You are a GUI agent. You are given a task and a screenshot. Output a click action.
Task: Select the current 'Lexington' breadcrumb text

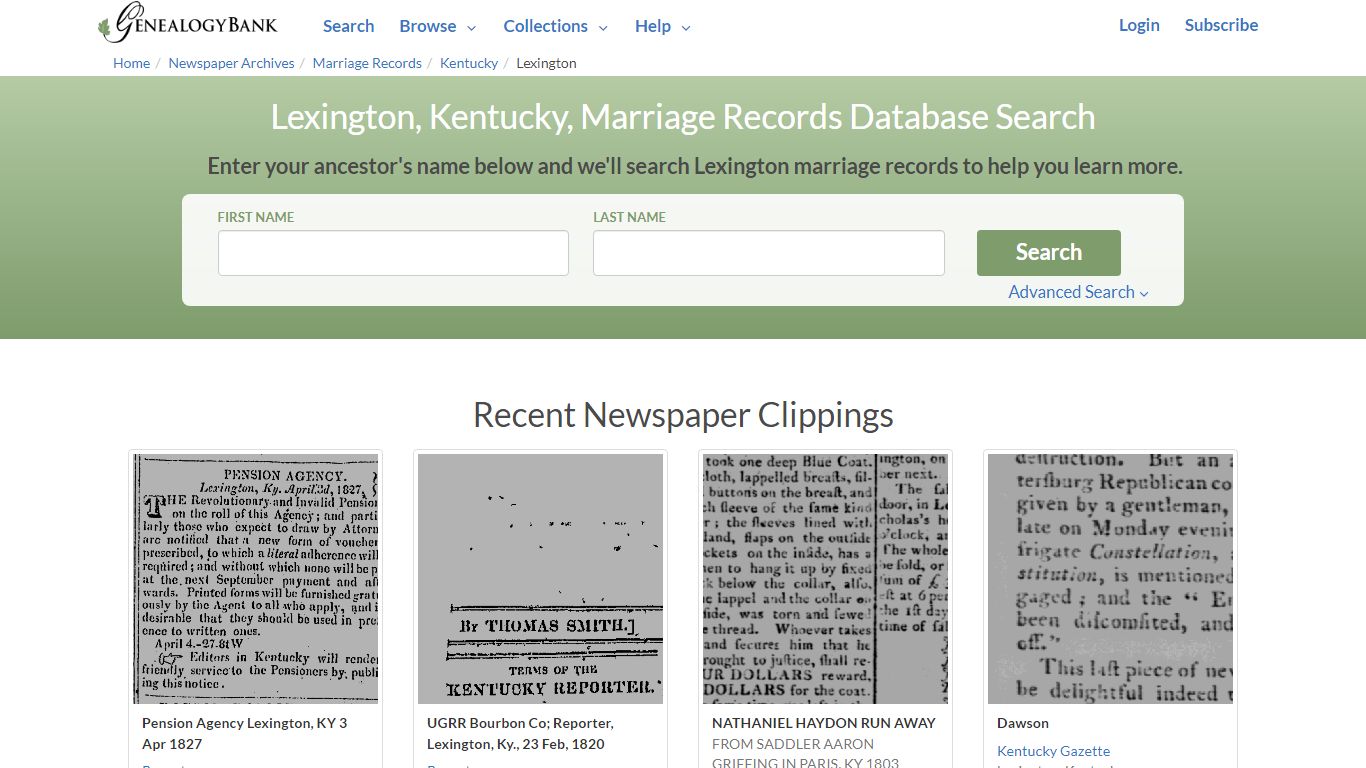coord(546,63)
